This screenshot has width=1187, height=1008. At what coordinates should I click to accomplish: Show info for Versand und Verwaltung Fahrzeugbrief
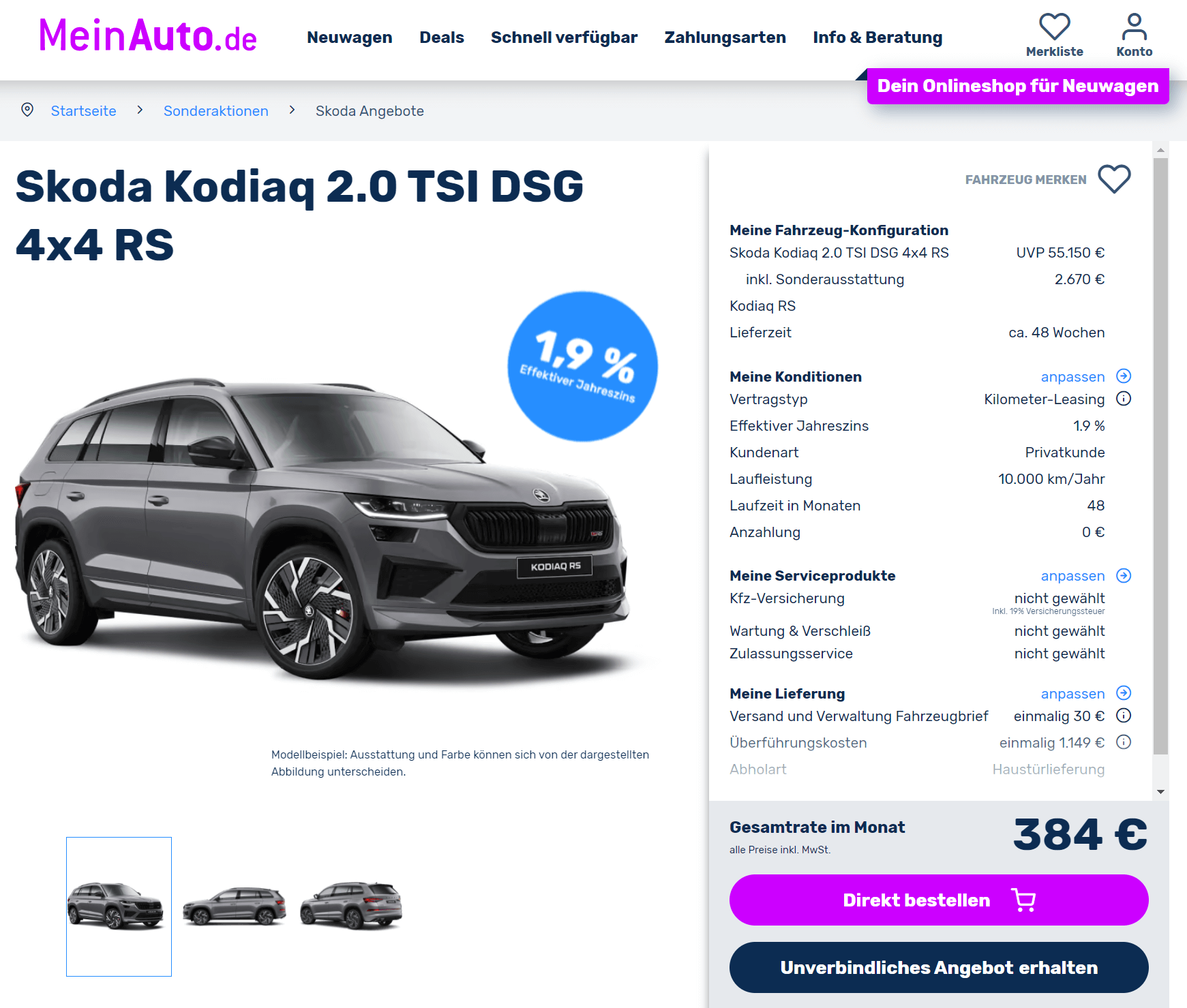(x=1124, y=716)
